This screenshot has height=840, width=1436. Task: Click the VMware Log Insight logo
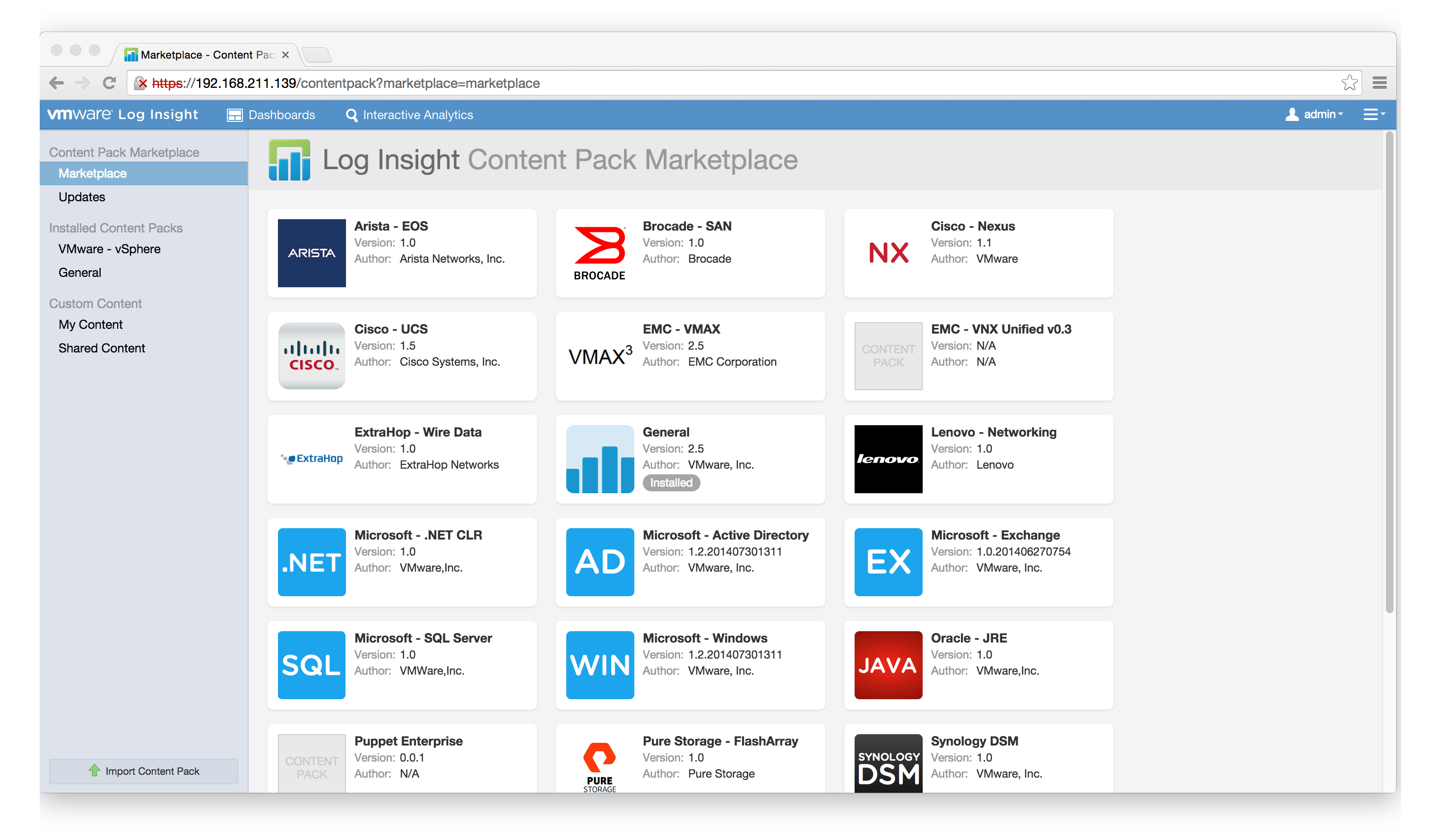pos(122,114)
